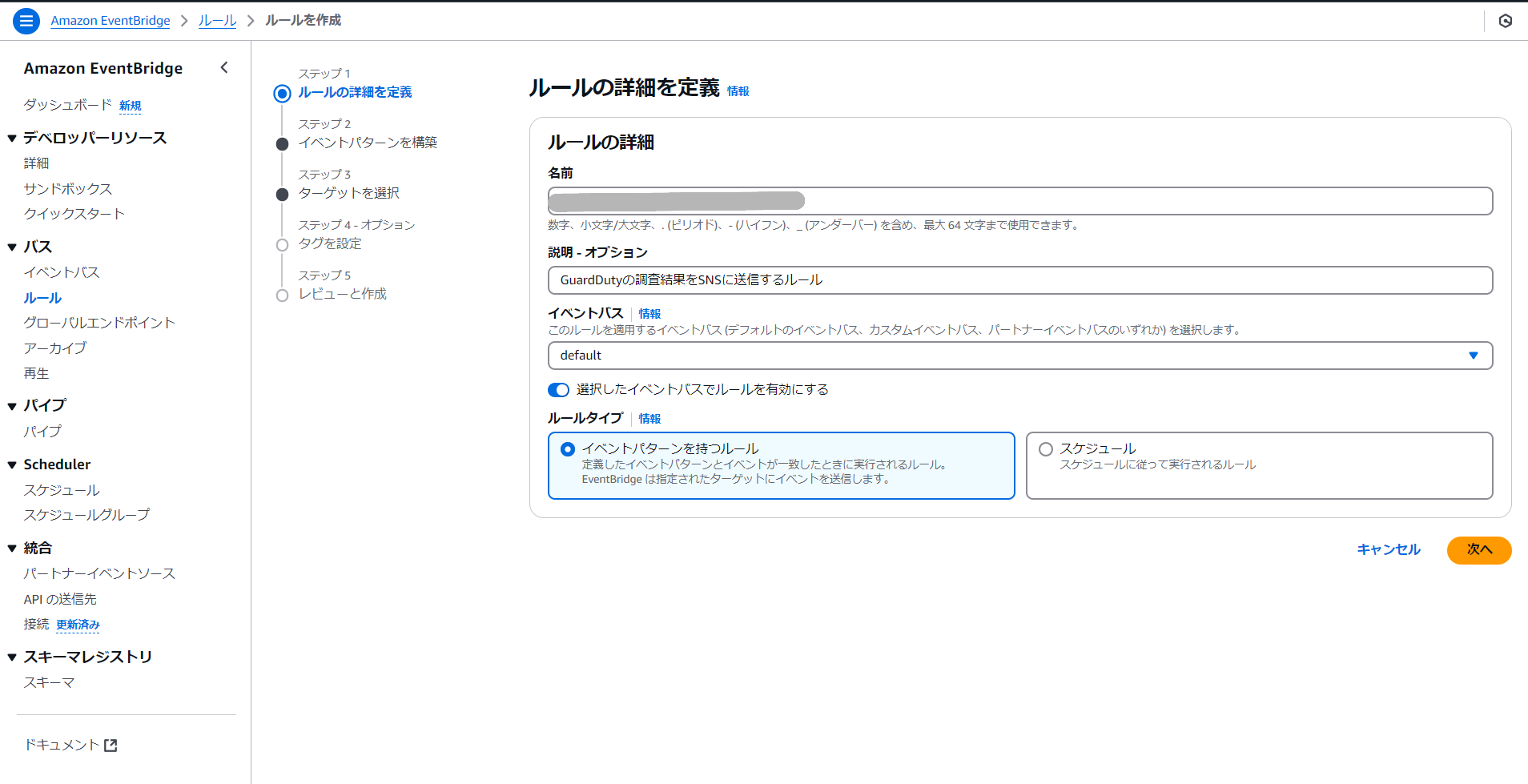This screenshot has width=1528, height=784.
Task: Open Amazon EventBridge breadcrumb link
Action: click(x=111, y=21)
